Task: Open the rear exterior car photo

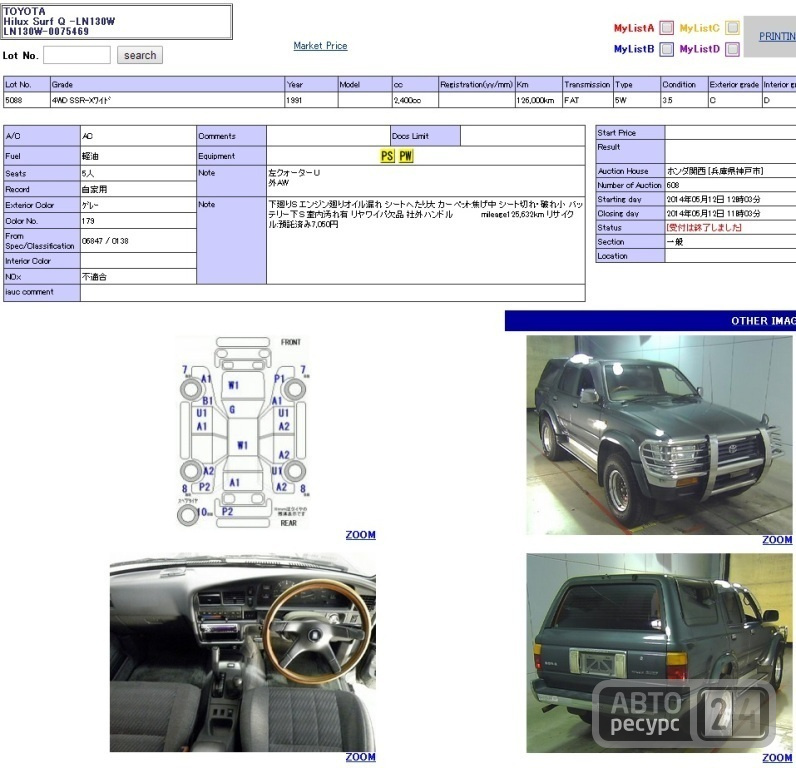Action: pos(659,653)
